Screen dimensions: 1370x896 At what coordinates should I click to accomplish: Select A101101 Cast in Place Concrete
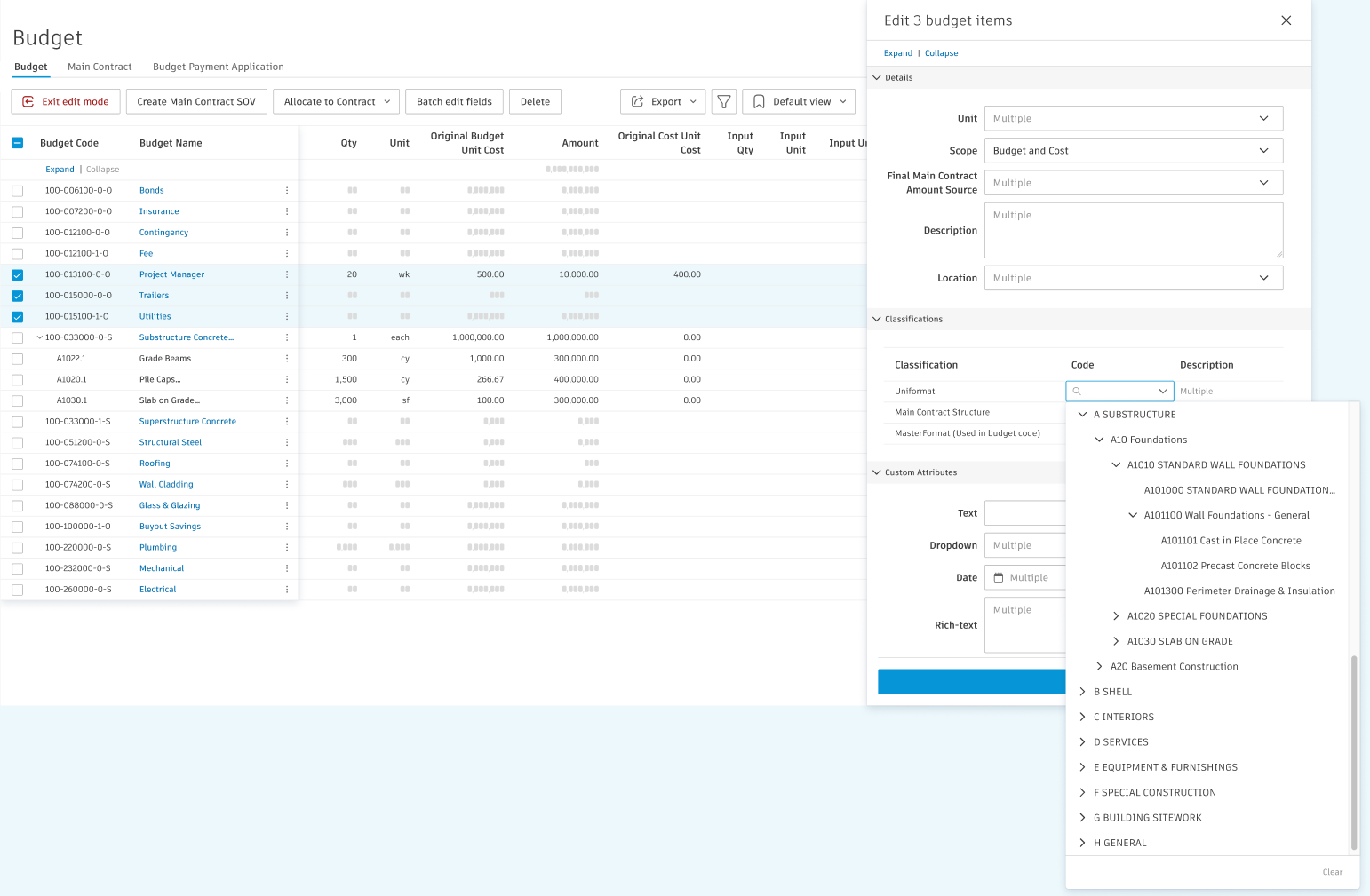pyautogui.click(x=1231, y=541)
